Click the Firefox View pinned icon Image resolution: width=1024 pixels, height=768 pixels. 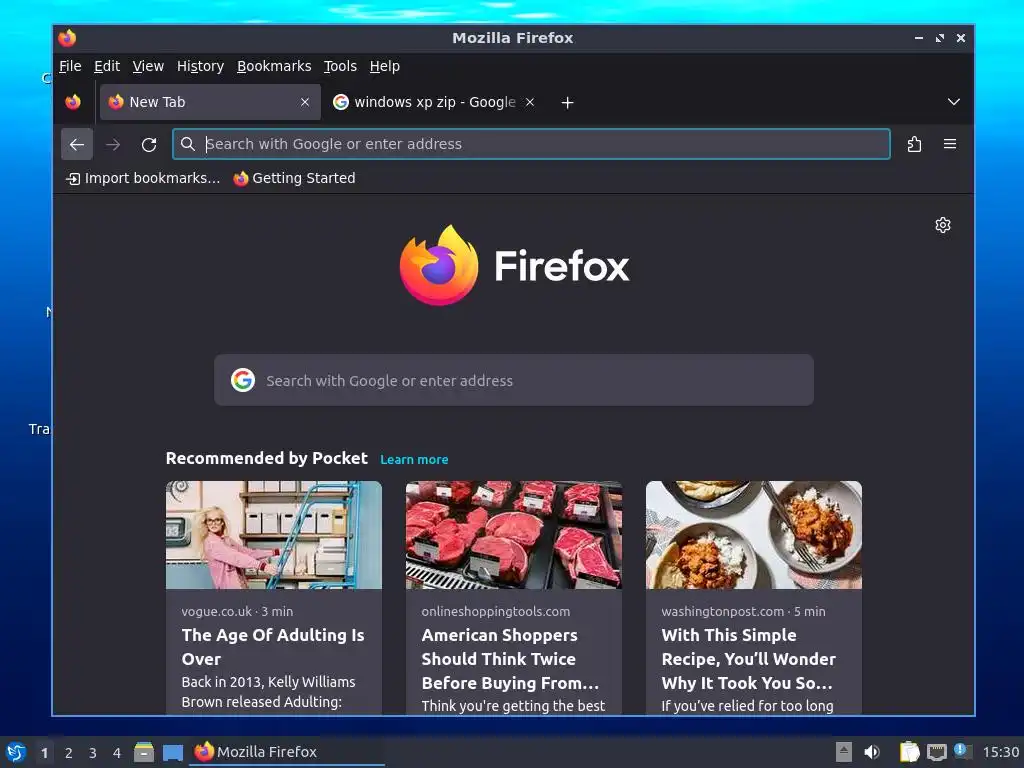coord(73,103)
